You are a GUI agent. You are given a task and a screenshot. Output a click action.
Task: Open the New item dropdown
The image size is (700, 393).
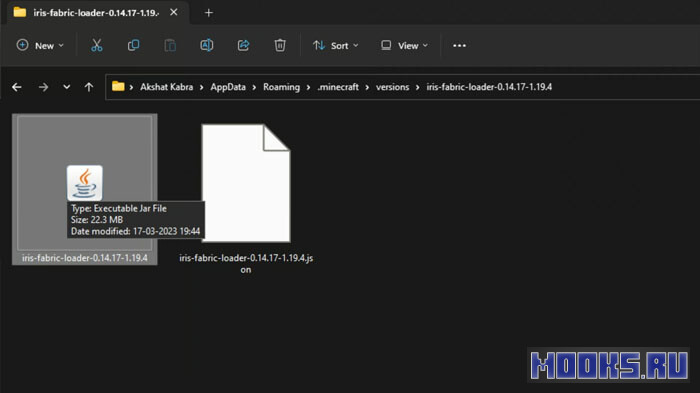40,46
